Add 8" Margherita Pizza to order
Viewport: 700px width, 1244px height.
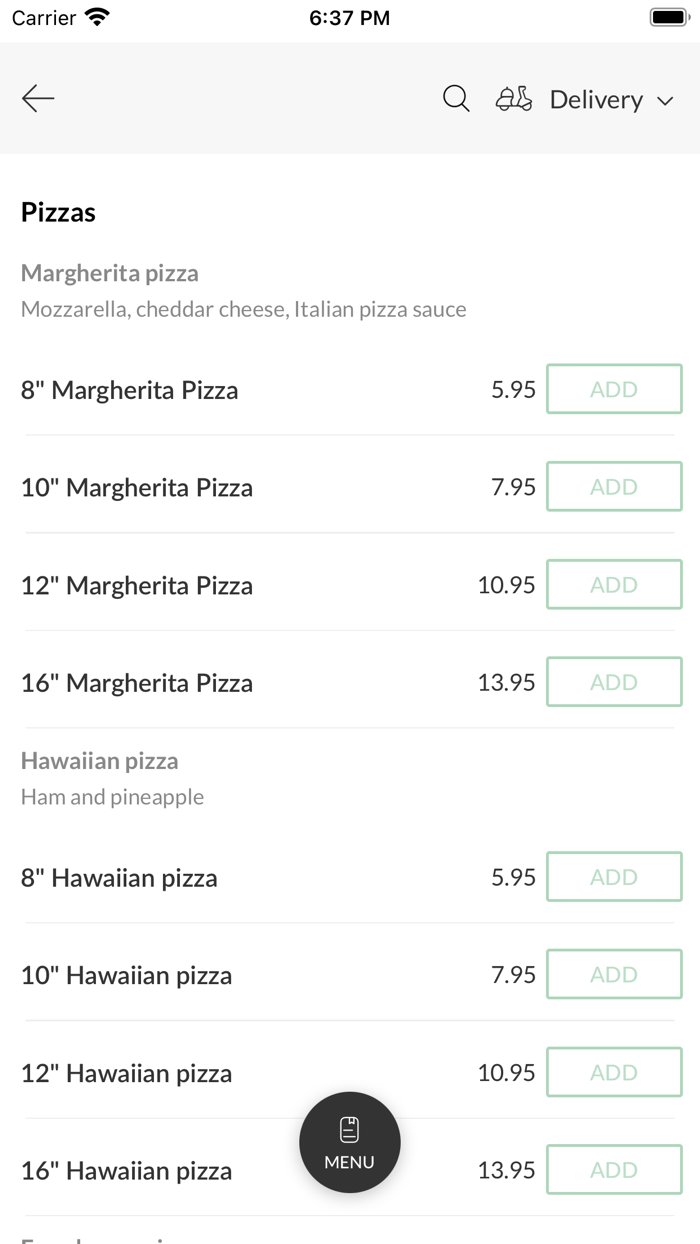(x=614, y=389)
